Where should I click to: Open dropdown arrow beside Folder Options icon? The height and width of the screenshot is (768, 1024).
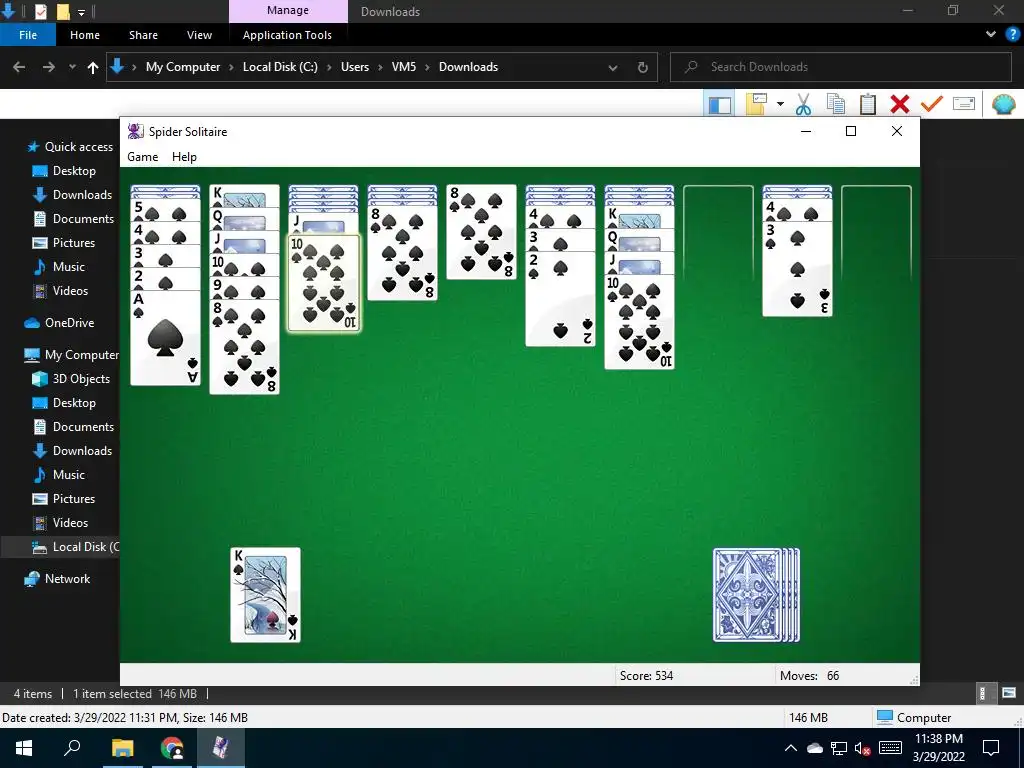[780, 104]
